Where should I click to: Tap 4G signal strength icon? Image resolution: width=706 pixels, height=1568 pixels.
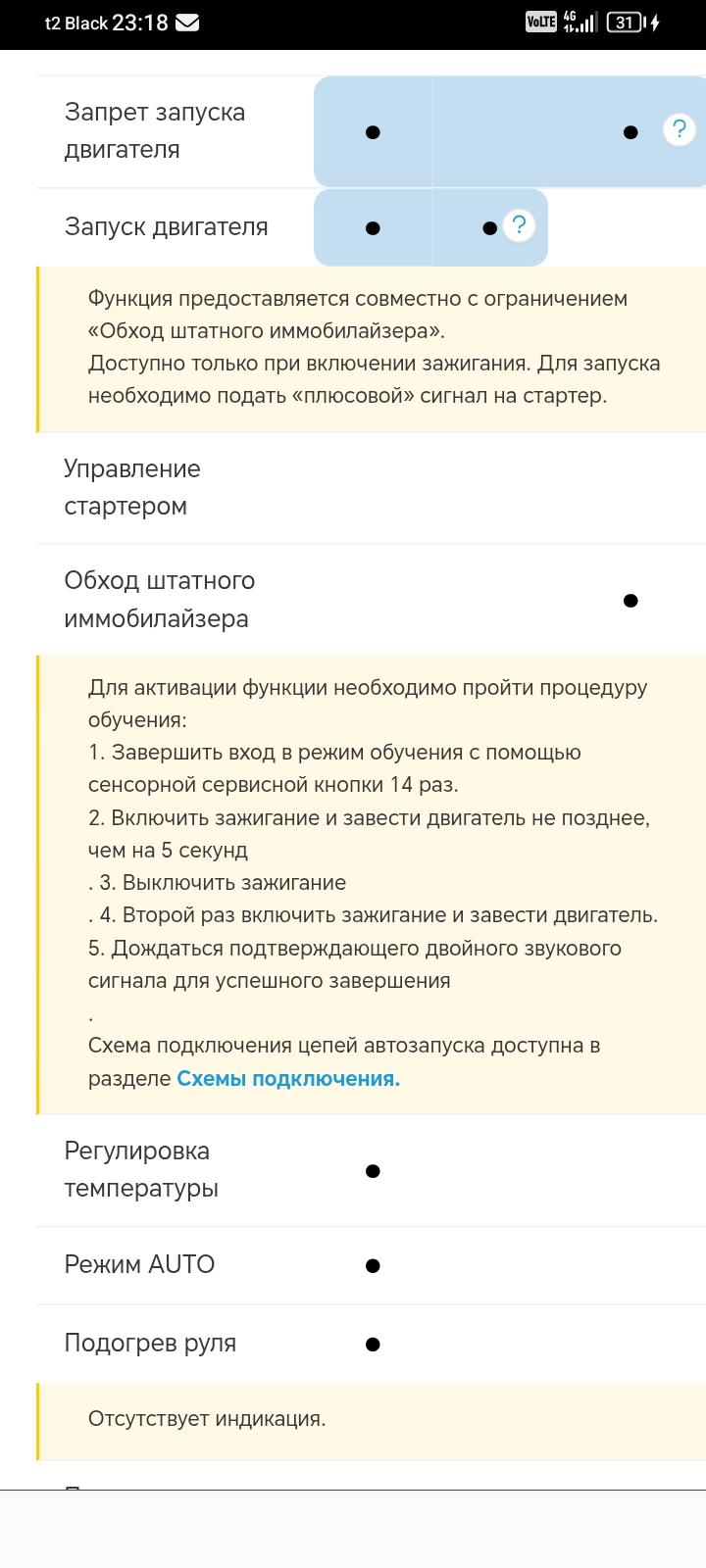coord(580,23)
